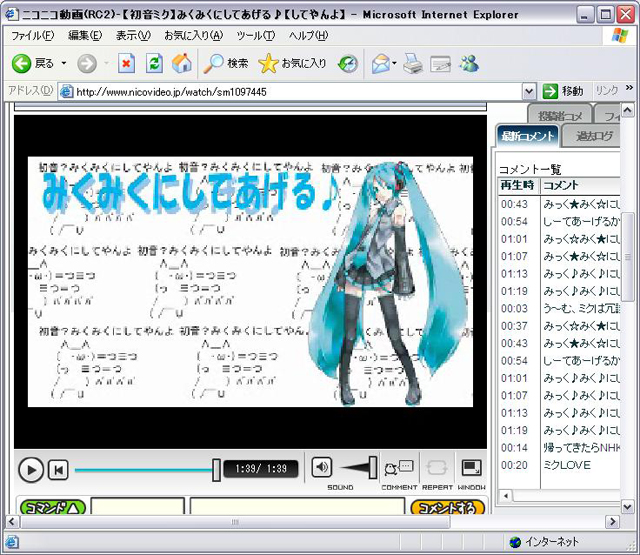Rewind video to the beginning
The height and width of the screenshot is (555, 640).
click(58, 469)
